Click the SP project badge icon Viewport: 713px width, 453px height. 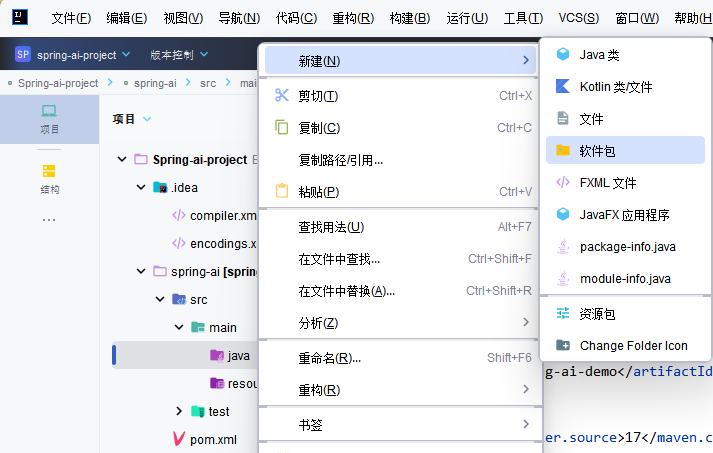click(x=23, y=55)
